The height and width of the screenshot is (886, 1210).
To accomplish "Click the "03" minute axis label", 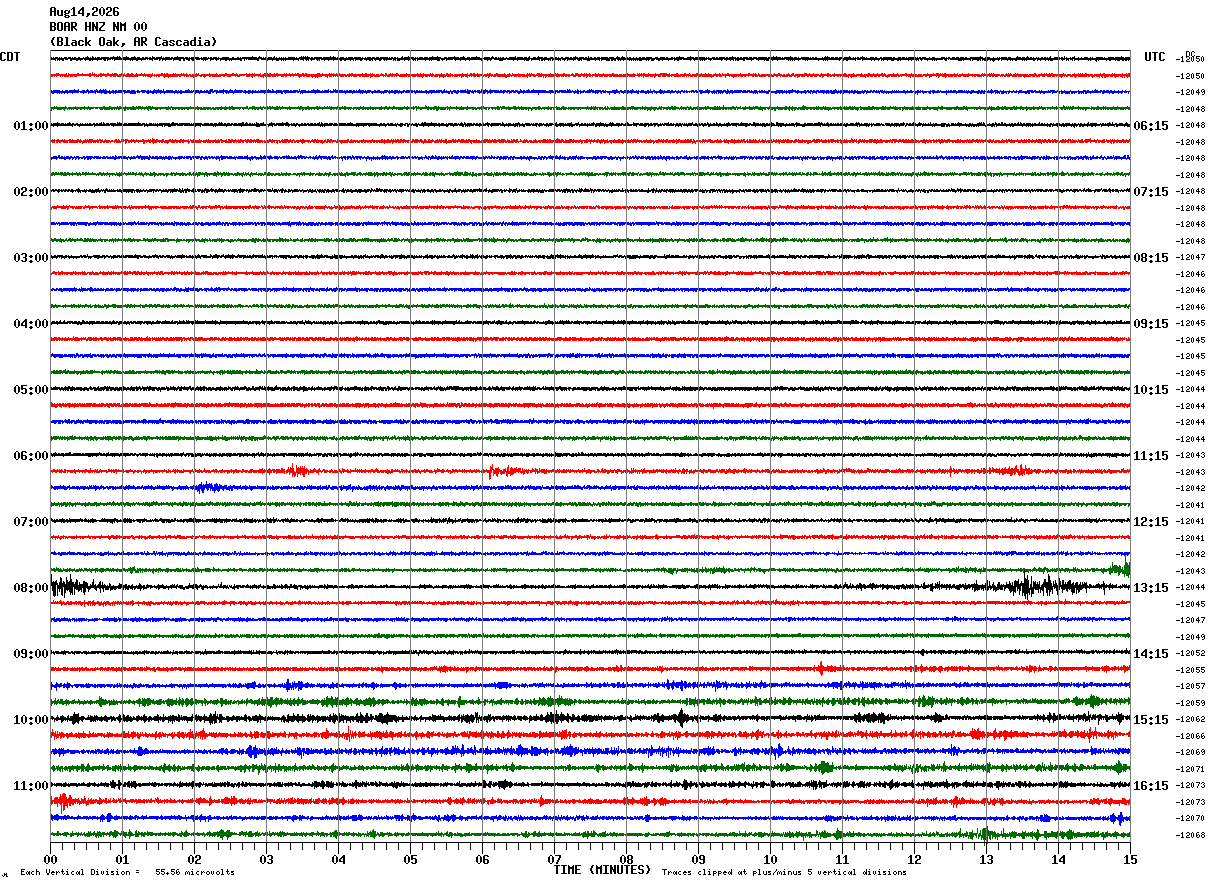I will coord(266,859).
